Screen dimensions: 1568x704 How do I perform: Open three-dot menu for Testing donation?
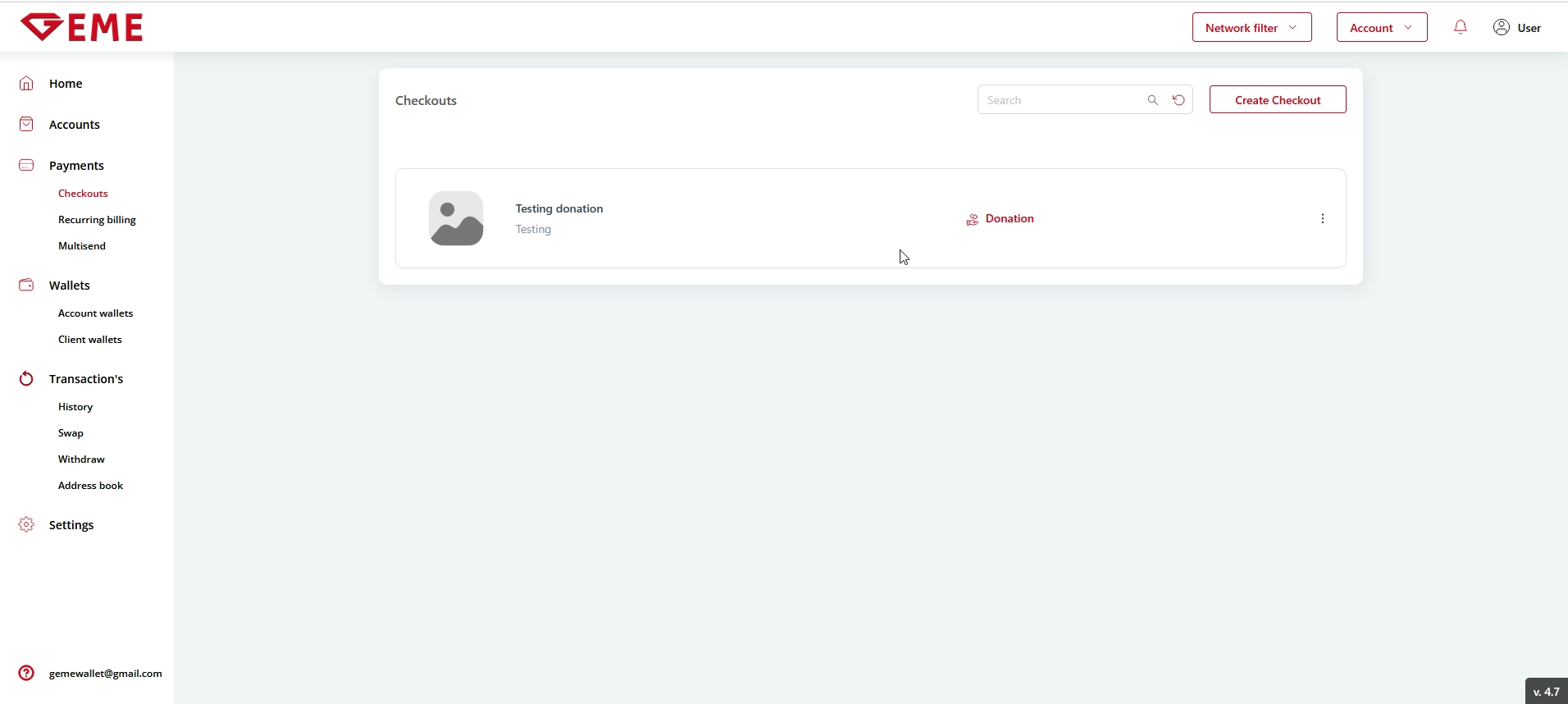click(x=1322, y=218)
